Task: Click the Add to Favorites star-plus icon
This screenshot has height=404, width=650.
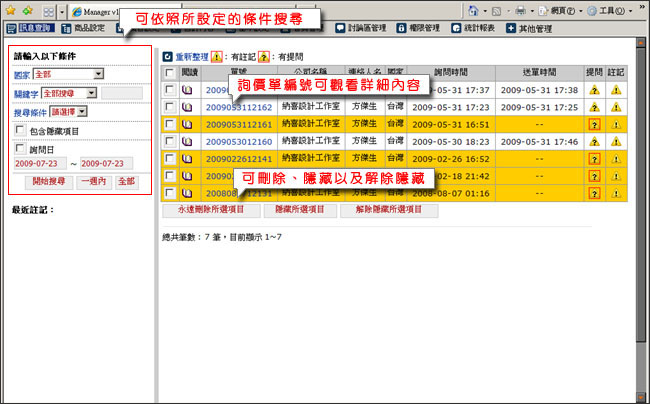Action: click(x=28, y=10)
